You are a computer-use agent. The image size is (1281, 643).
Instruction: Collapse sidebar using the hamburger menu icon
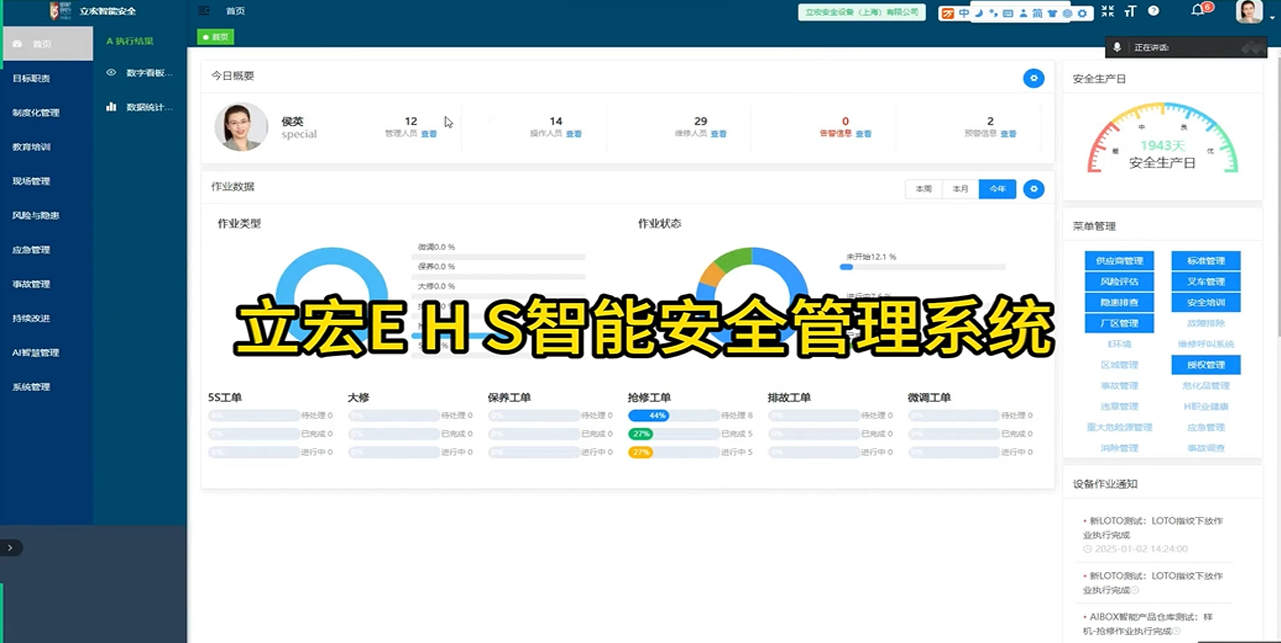click(x=204, y=11)
